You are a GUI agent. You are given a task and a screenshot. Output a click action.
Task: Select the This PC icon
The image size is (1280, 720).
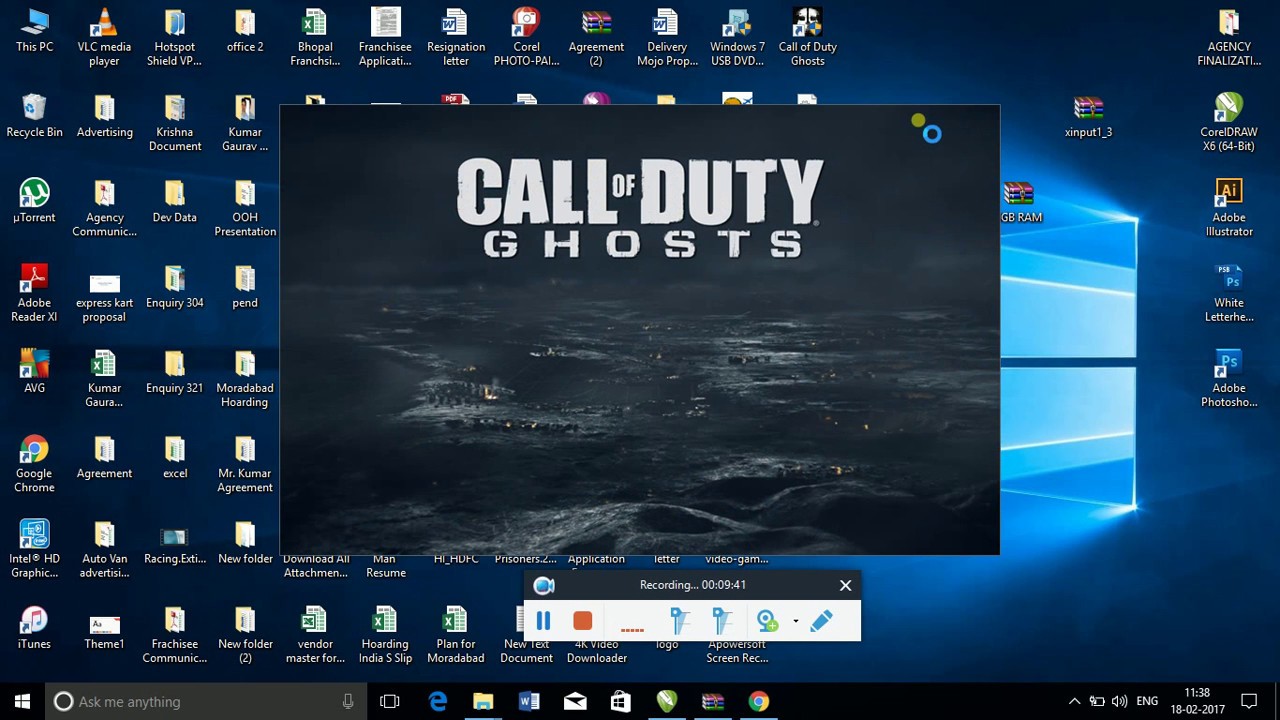click(34, 31)
